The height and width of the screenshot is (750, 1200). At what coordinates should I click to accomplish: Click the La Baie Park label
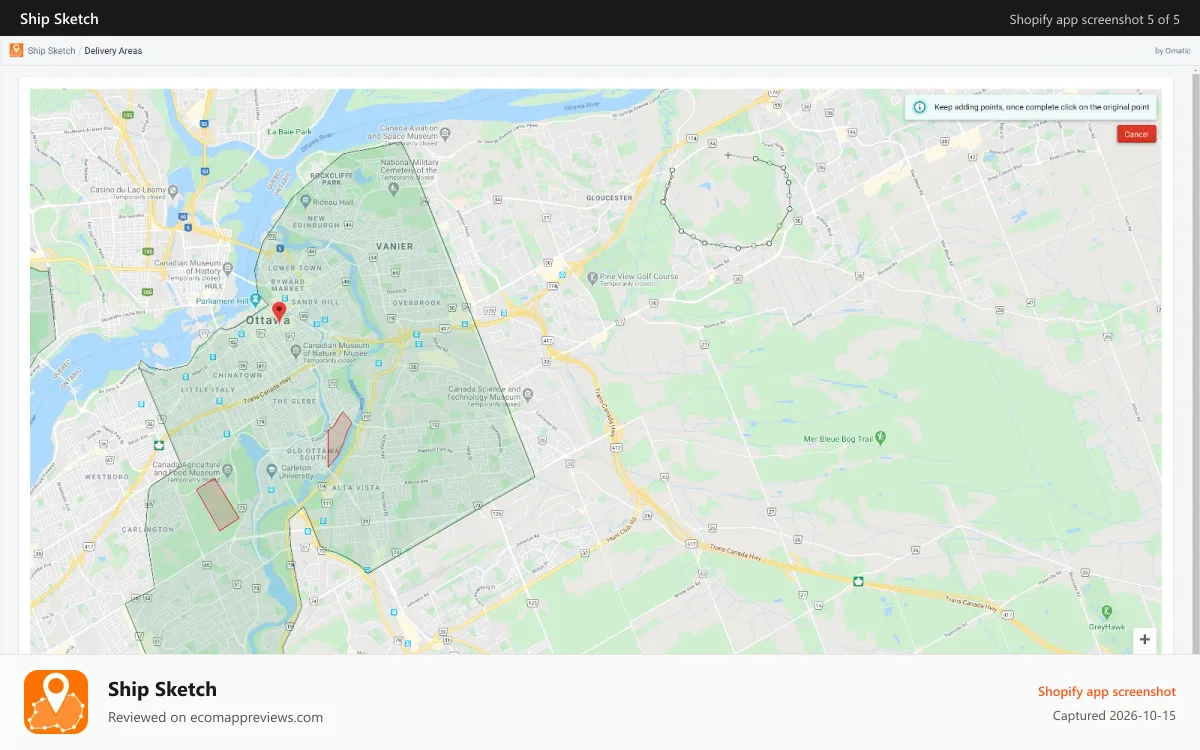click(290, 132)
